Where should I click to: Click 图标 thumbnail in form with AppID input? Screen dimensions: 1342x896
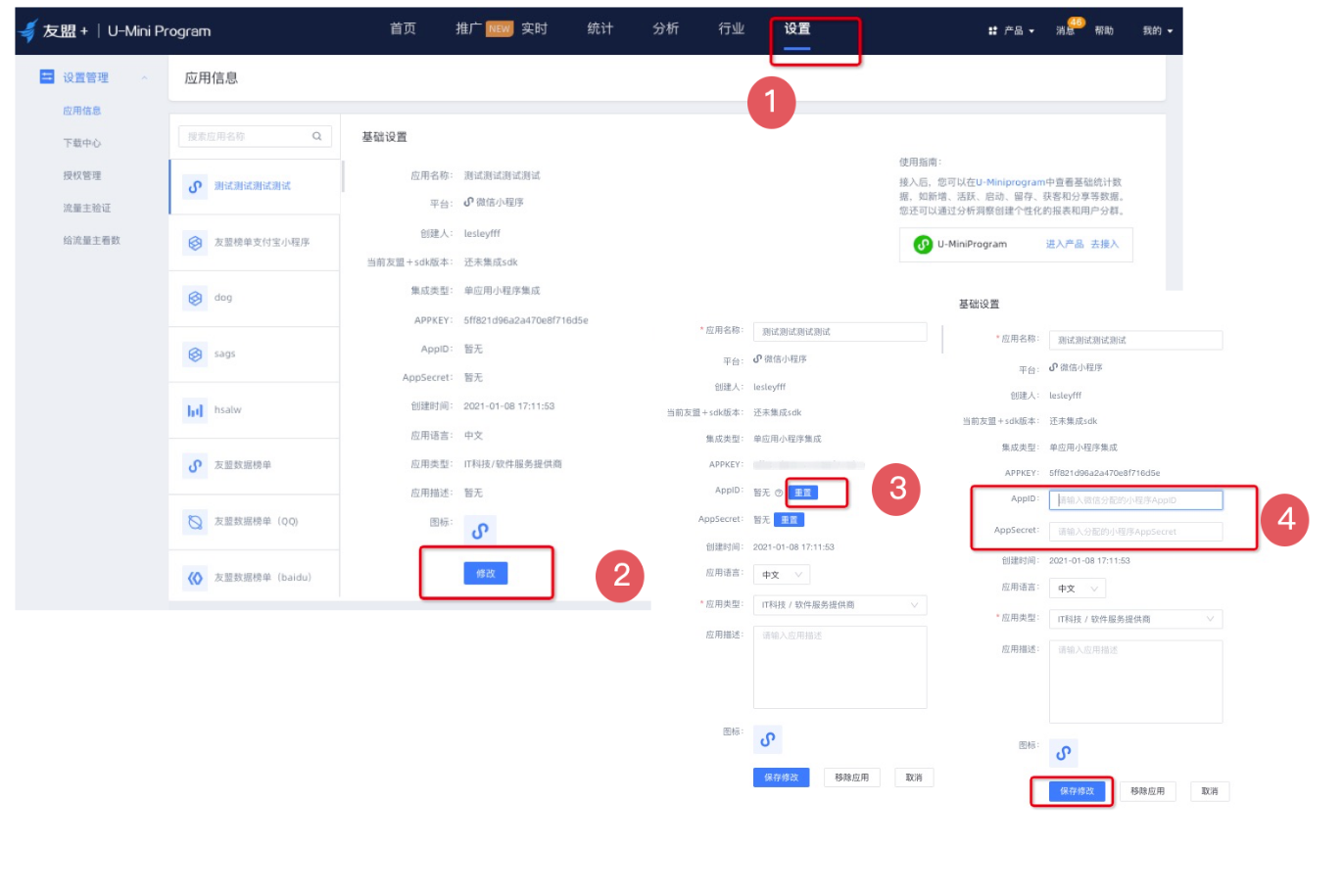pos(1064,753)
